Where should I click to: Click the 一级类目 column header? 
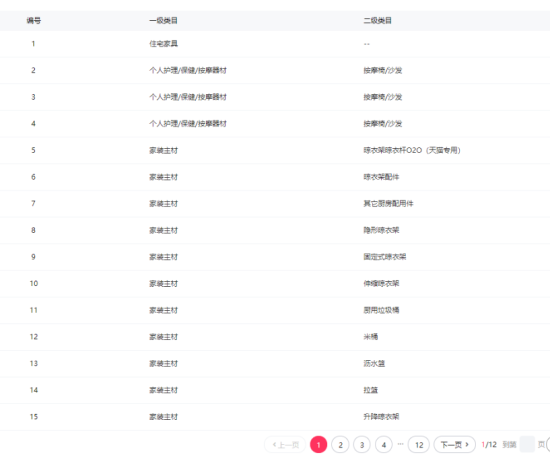point(163,21)
